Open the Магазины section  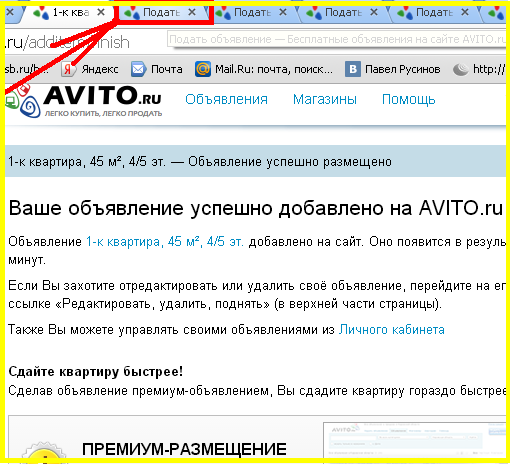point(325,99)
